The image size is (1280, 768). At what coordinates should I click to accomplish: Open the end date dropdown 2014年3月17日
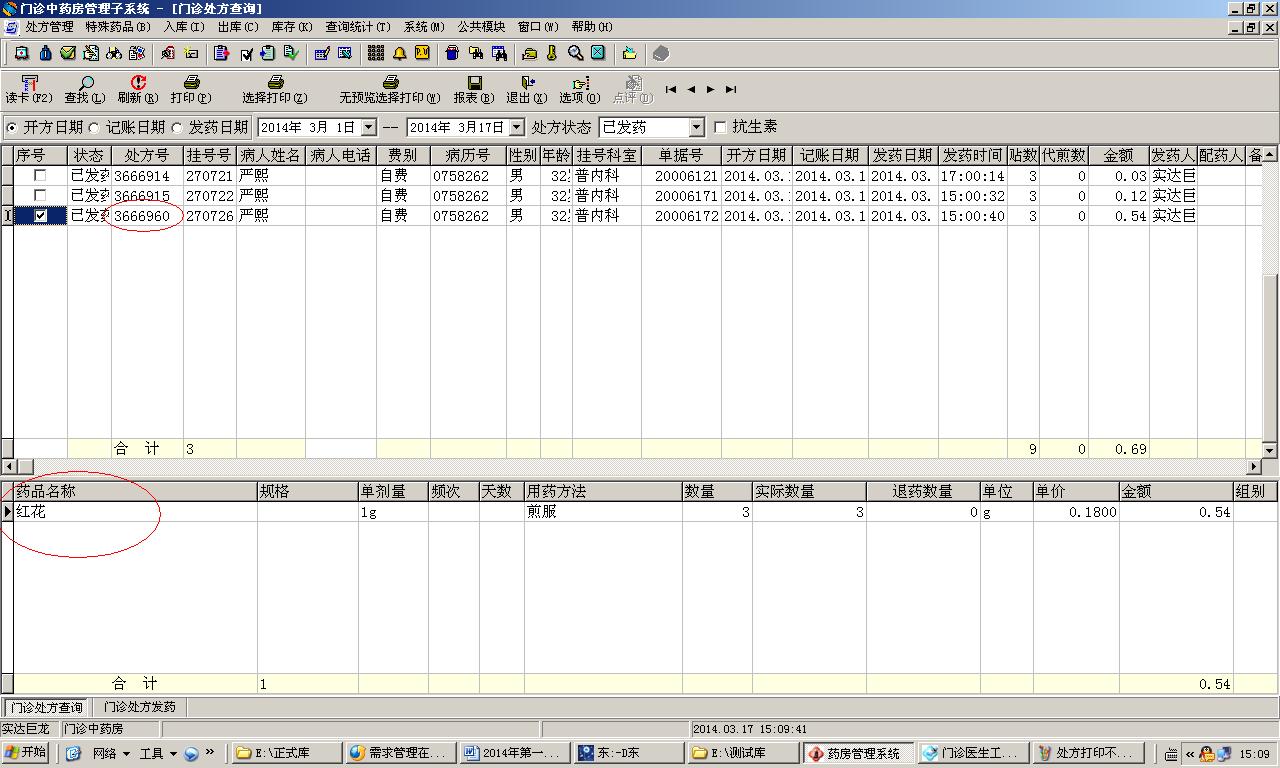coord(516,128)
